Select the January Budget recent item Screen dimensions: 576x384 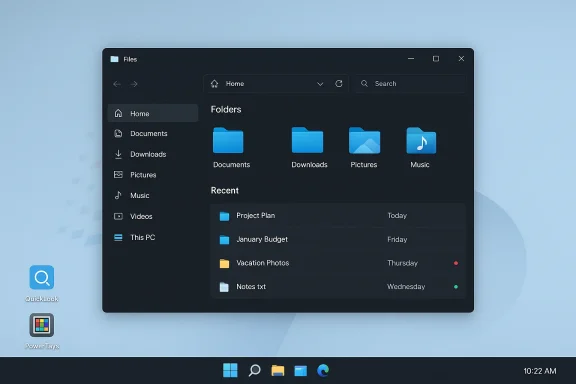(338, 239)
